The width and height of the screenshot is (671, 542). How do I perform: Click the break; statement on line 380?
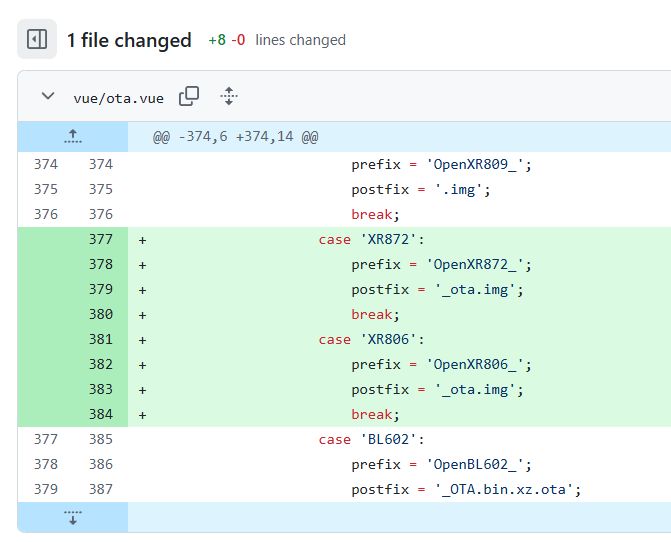point(375,314)
